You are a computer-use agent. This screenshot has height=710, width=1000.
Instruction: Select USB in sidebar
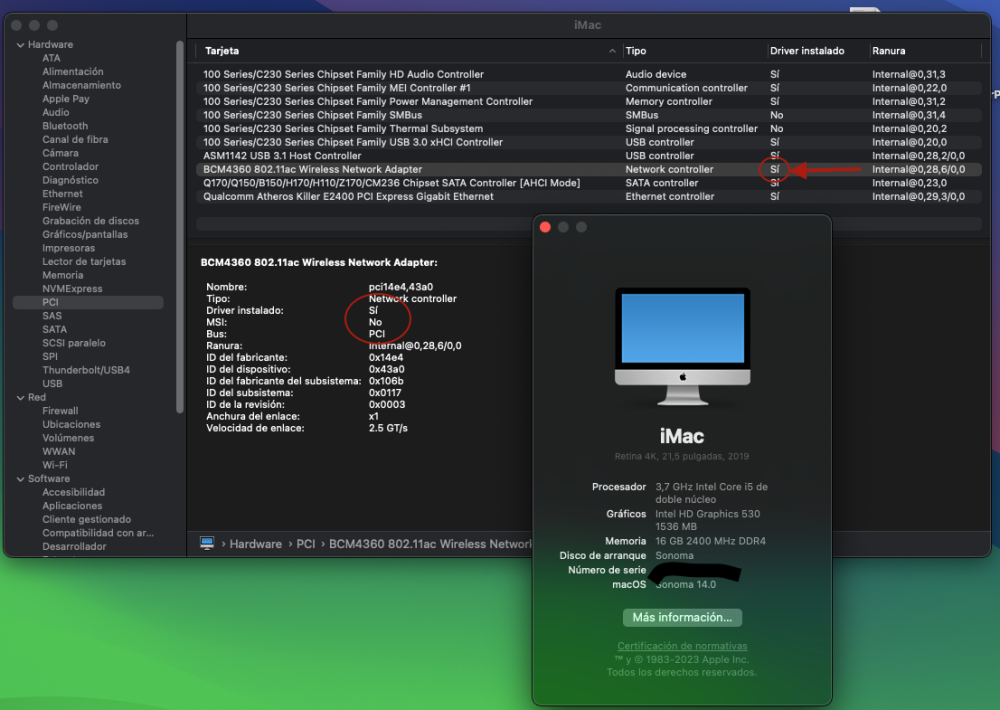(52, 384)
